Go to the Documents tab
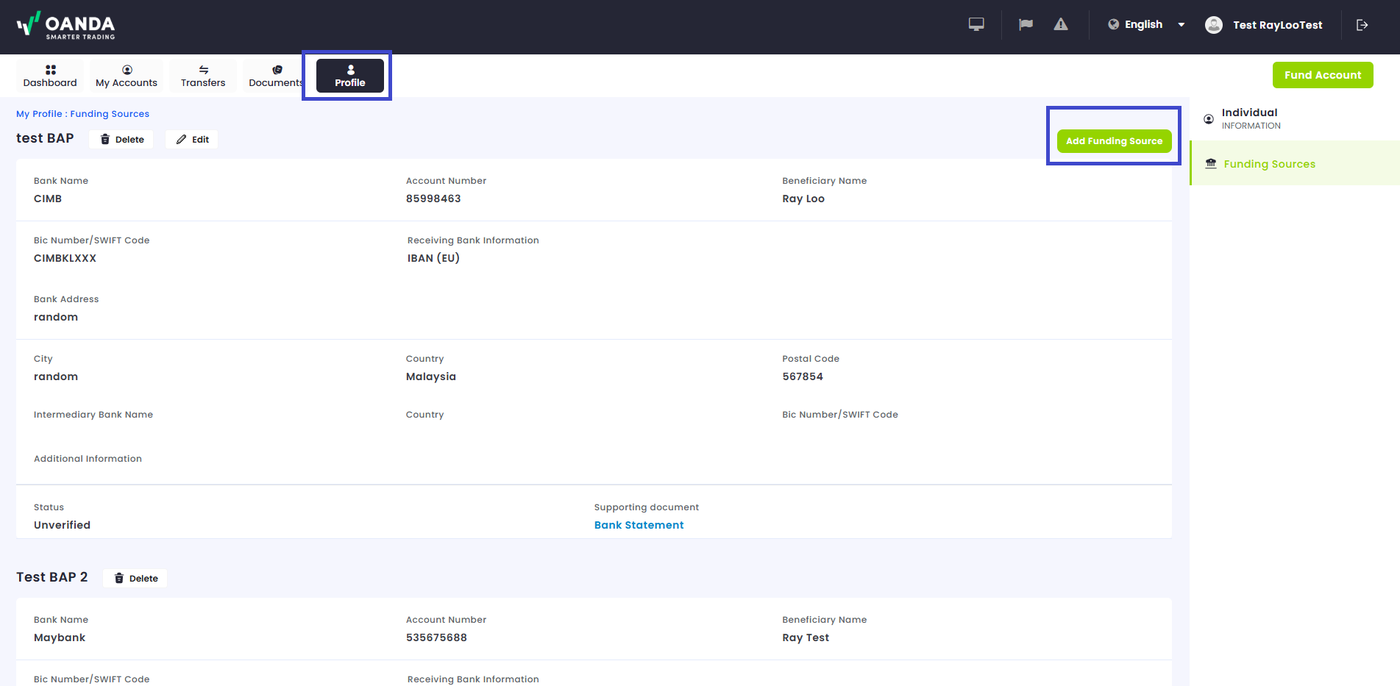 (276, 76)
